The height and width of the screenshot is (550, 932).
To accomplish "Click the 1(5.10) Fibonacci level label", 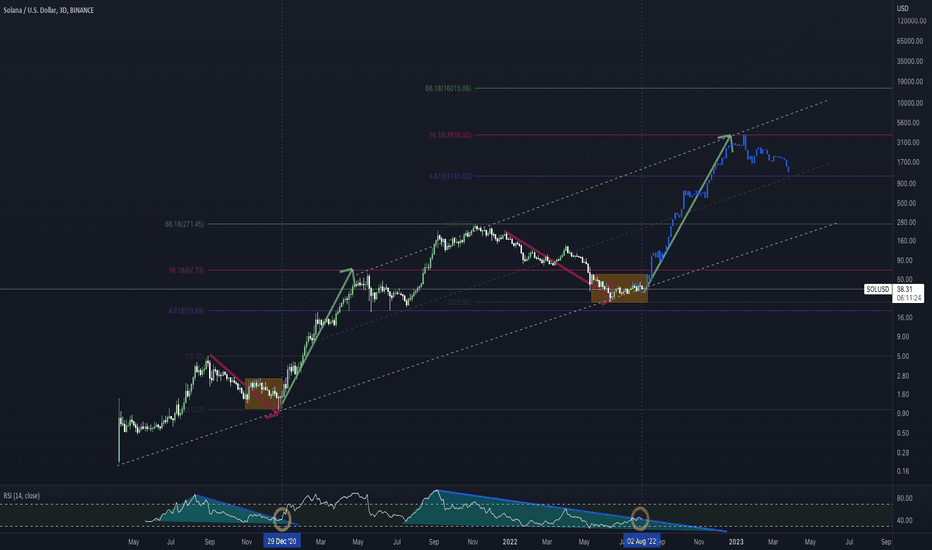I will point(194,356).
